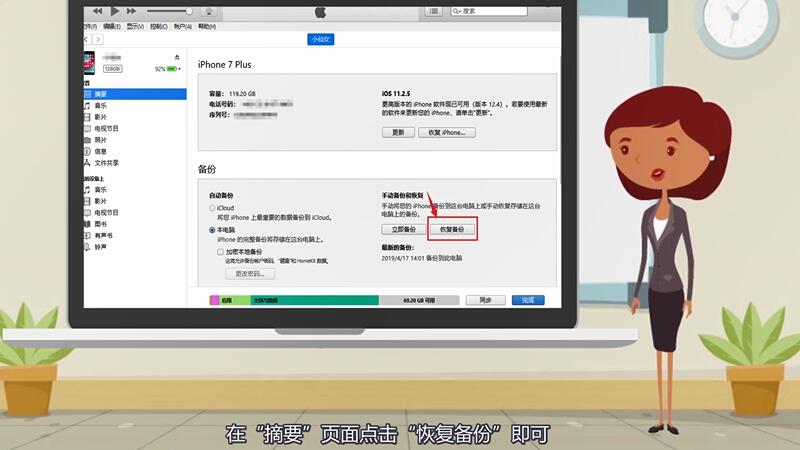Click the iPhone device thumbnail icon

[x=89, y=62]
